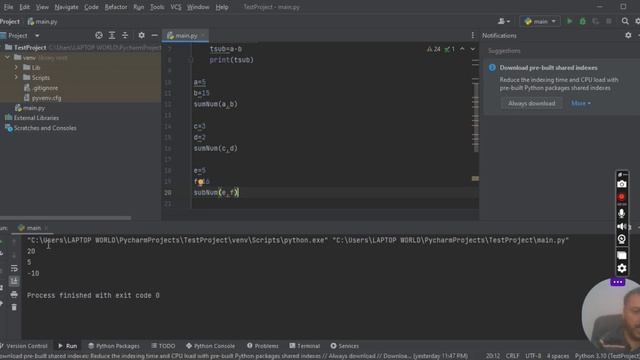The image size is (640, 360).
Task: Open Notifications panel settings gear
Action: pyautogui.click(x=628, y=36)
